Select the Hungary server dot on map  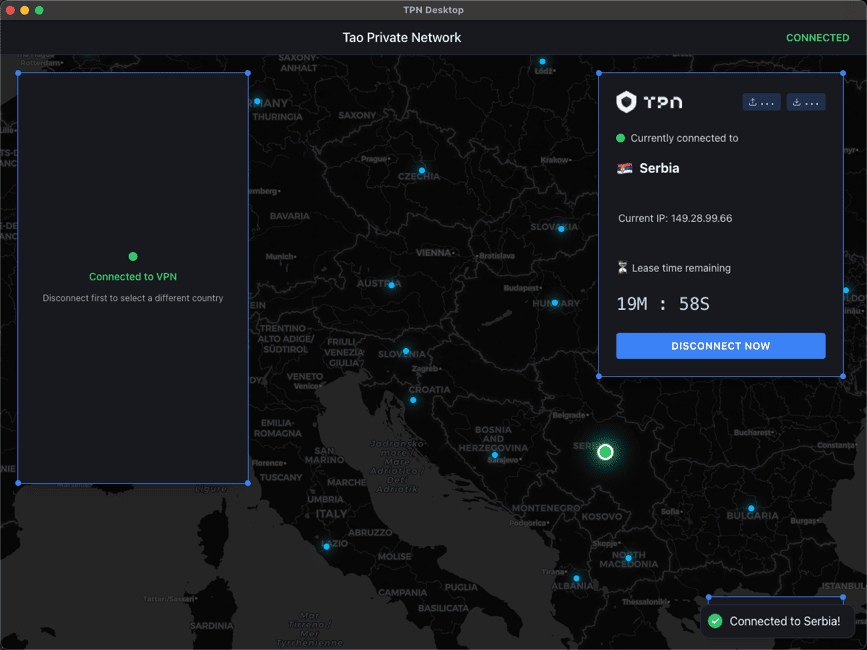555,302
